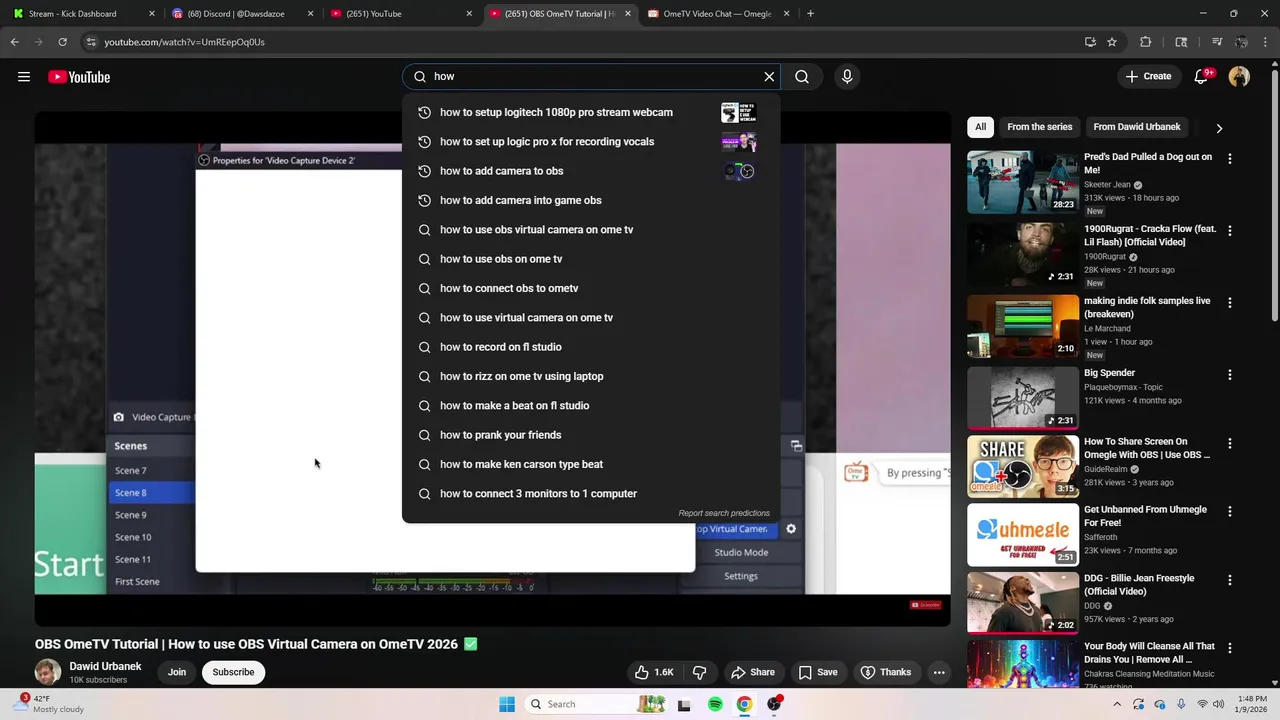Select suggestion 'how to add camera into game obs'
The height and width of the screenshot is (720, 1280).
click(x=590, y=200)
